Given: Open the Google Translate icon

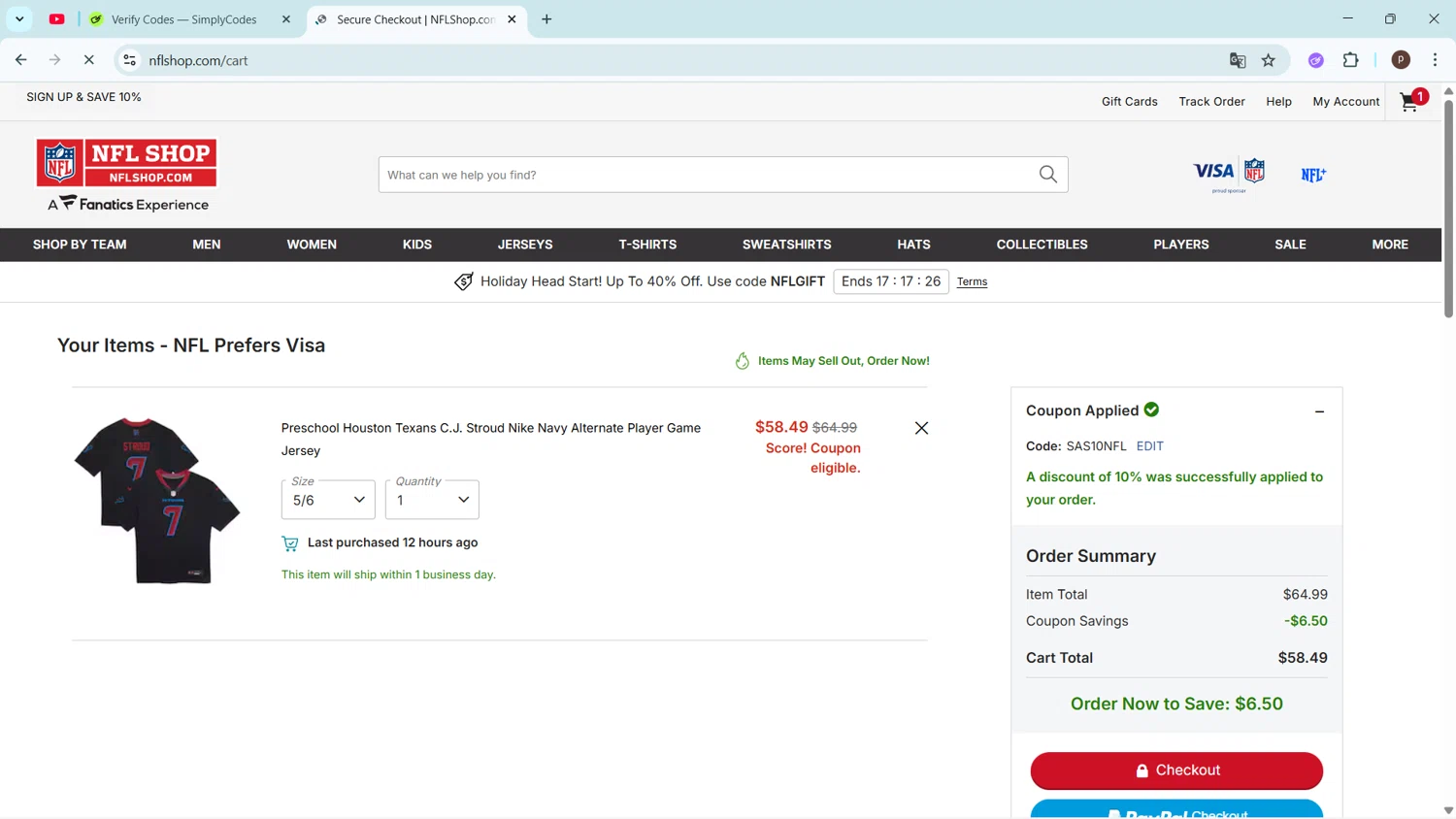Looking at the screenshot, I should 1238,60.
